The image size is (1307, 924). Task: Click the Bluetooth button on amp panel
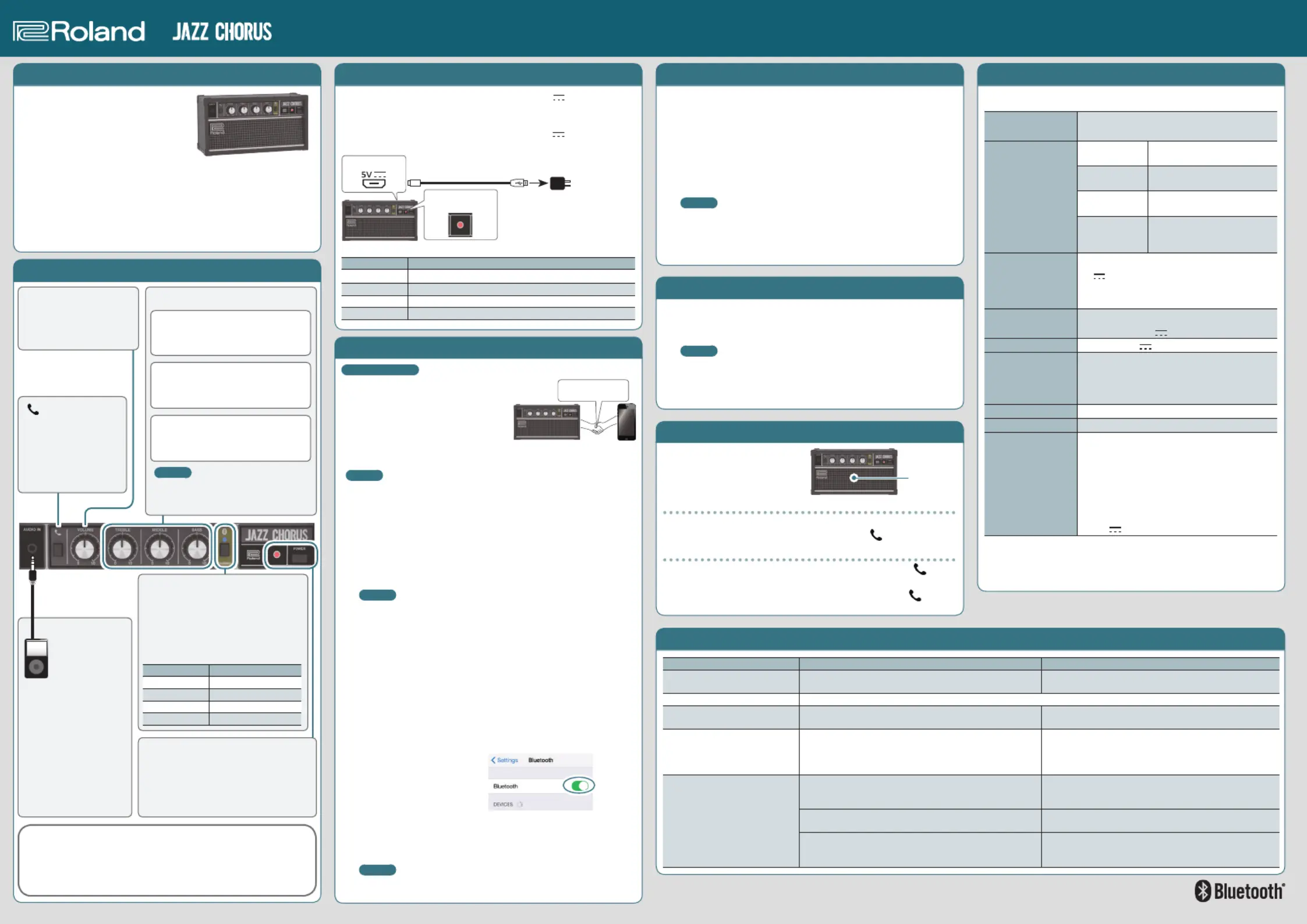225,548
